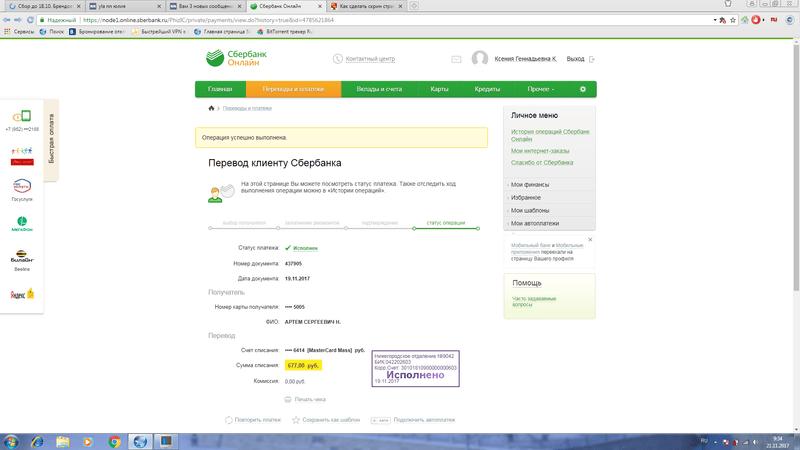Screen dimensions: 800x450
Task: Click the logout arrow icon next to Выход
Action: pyautogui.click(x=592, y=59)
